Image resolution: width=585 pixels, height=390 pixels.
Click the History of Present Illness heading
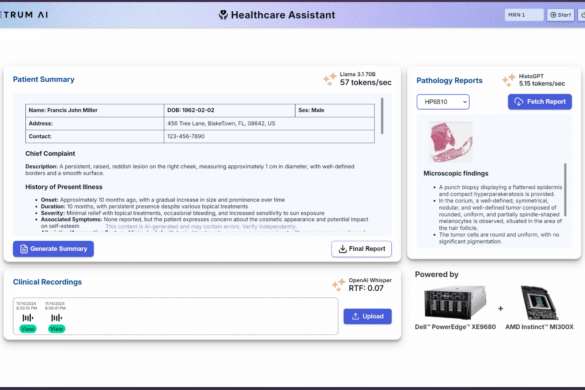64,187
